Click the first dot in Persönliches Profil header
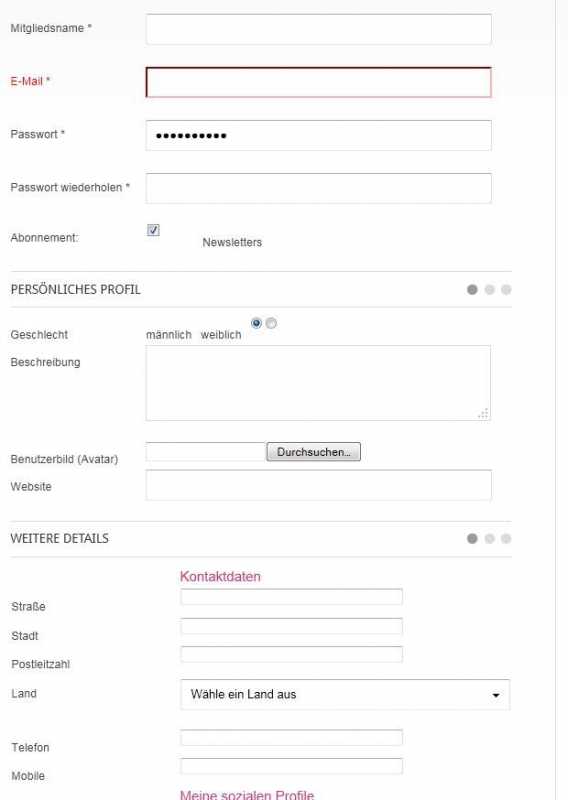Viewport: 568px width, 800px height. [472, 289]
